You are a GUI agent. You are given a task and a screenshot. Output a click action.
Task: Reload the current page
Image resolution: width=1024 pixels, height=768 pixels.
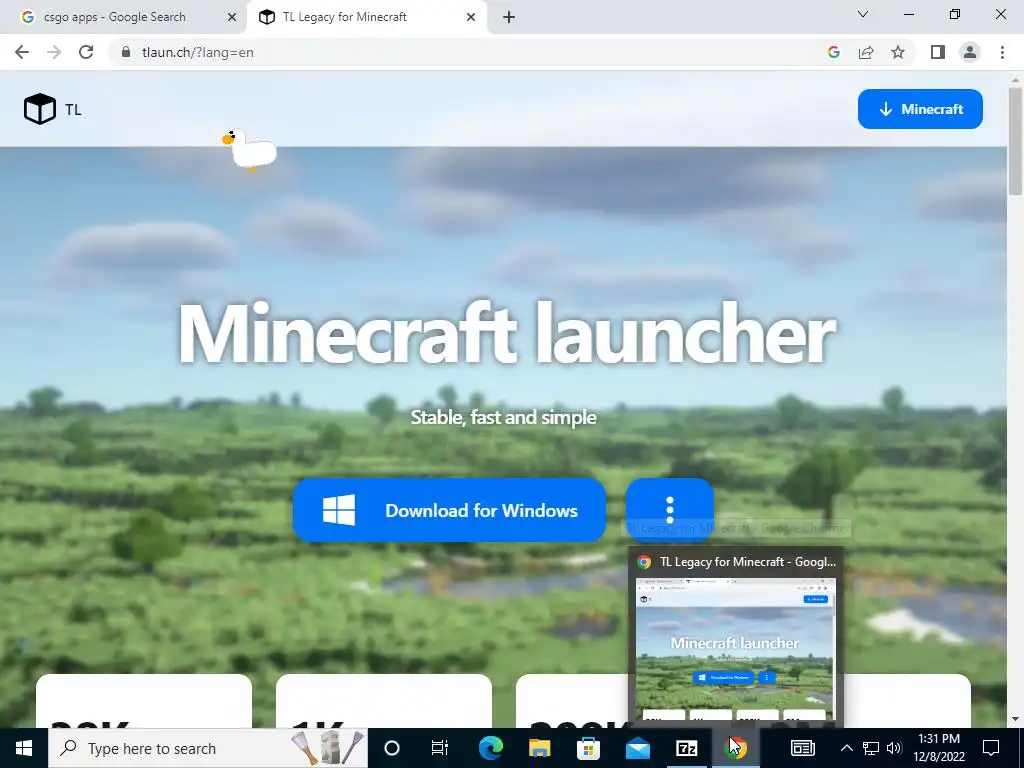[86, 52]
